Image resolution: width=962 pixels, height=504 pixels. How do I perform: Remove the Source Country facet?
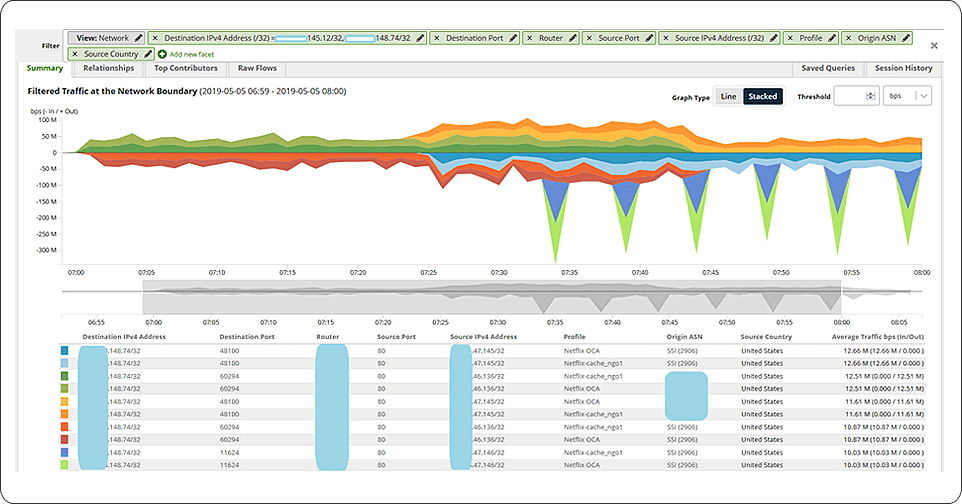point(75,54)
